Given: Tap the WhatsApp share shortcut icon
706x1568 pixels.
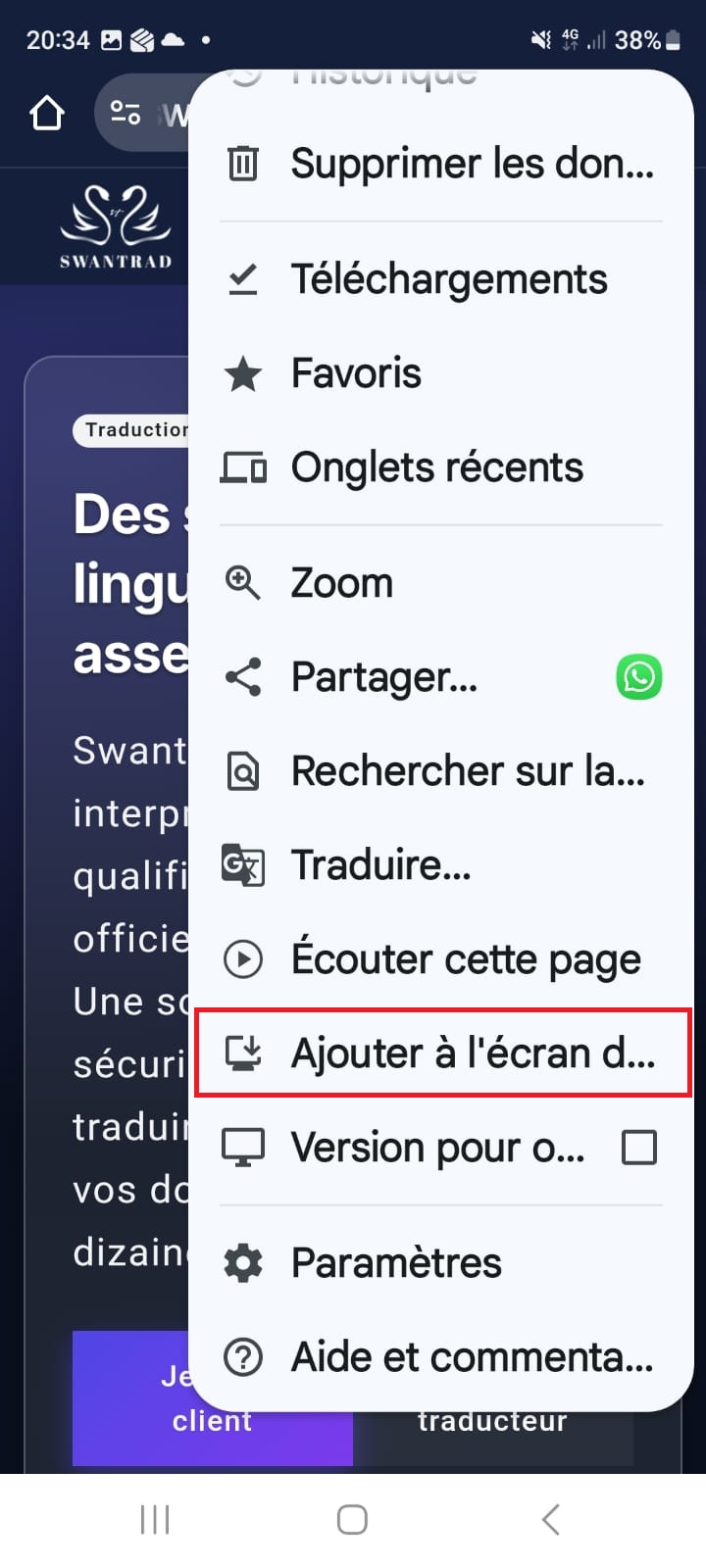Looking at the screenshot, I should tap(639, 677).
